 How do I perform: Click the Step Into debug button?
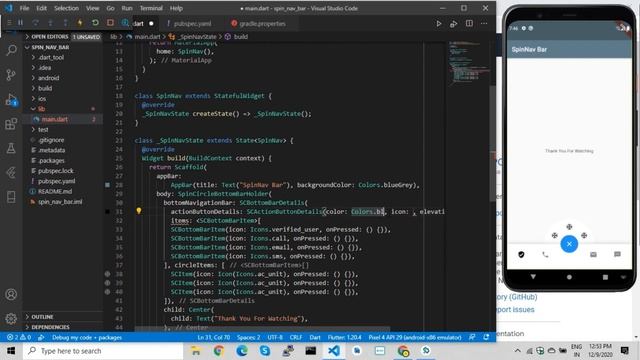click(x=50, y=23)
